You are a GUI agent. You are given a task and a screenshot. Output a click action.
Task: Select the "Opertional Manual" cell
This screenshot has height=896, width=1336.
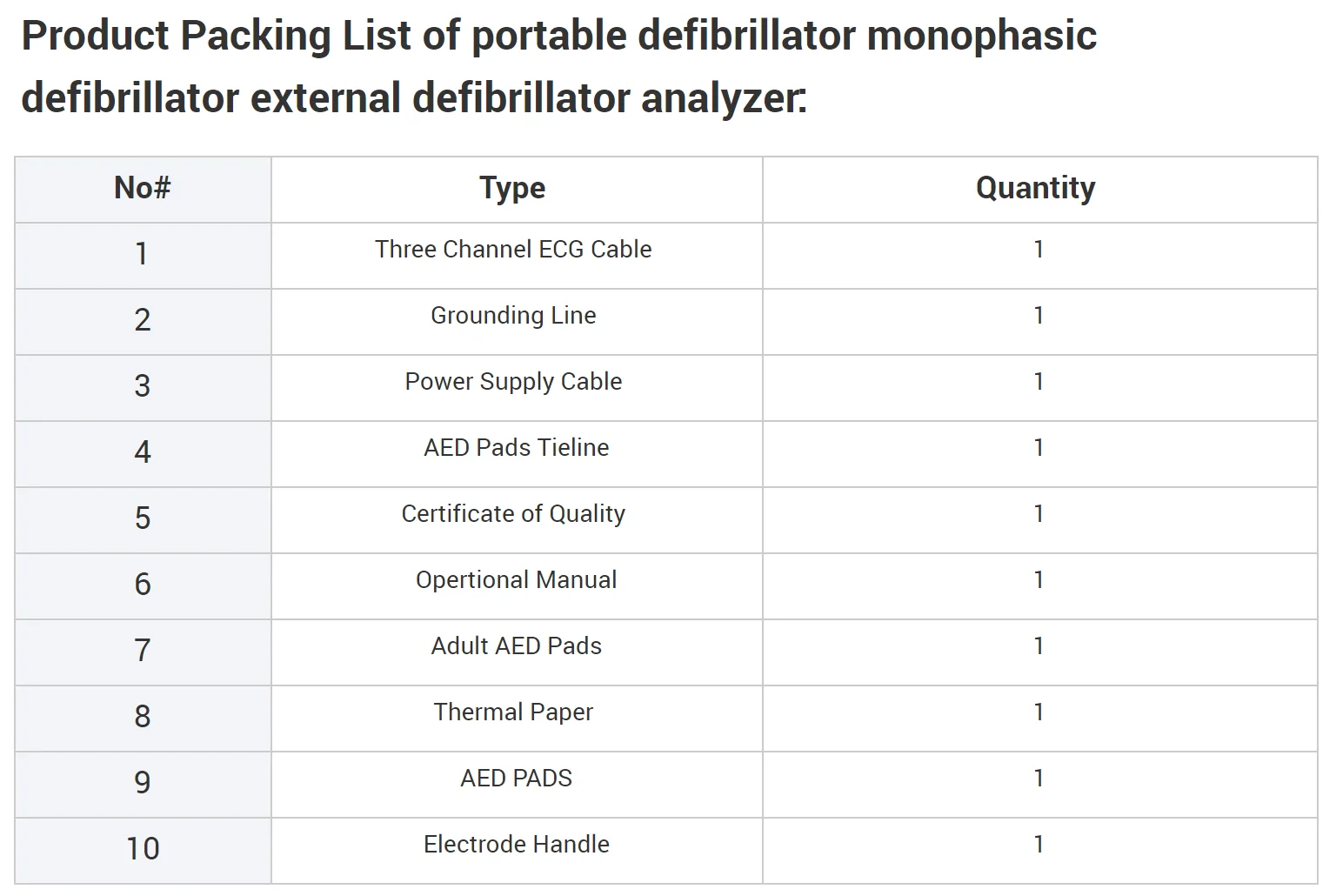(x=516, y=580)
